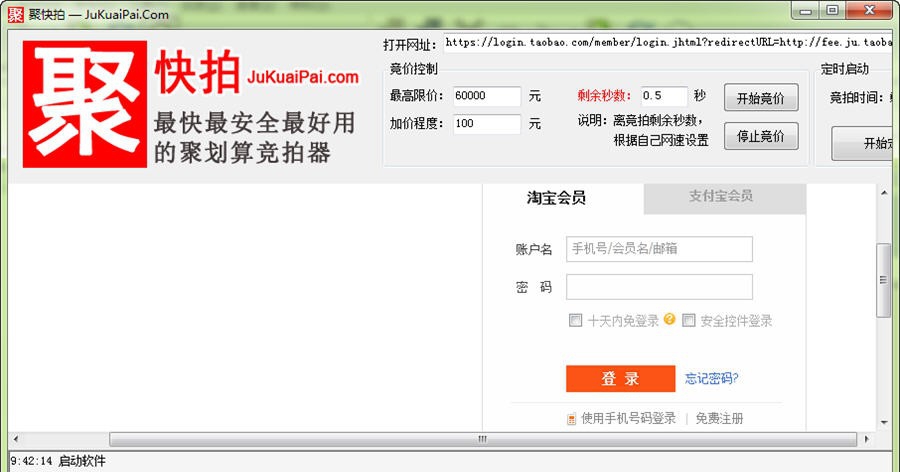Enable the 十天内免登录 checkbox

click(x=575, y=320)
